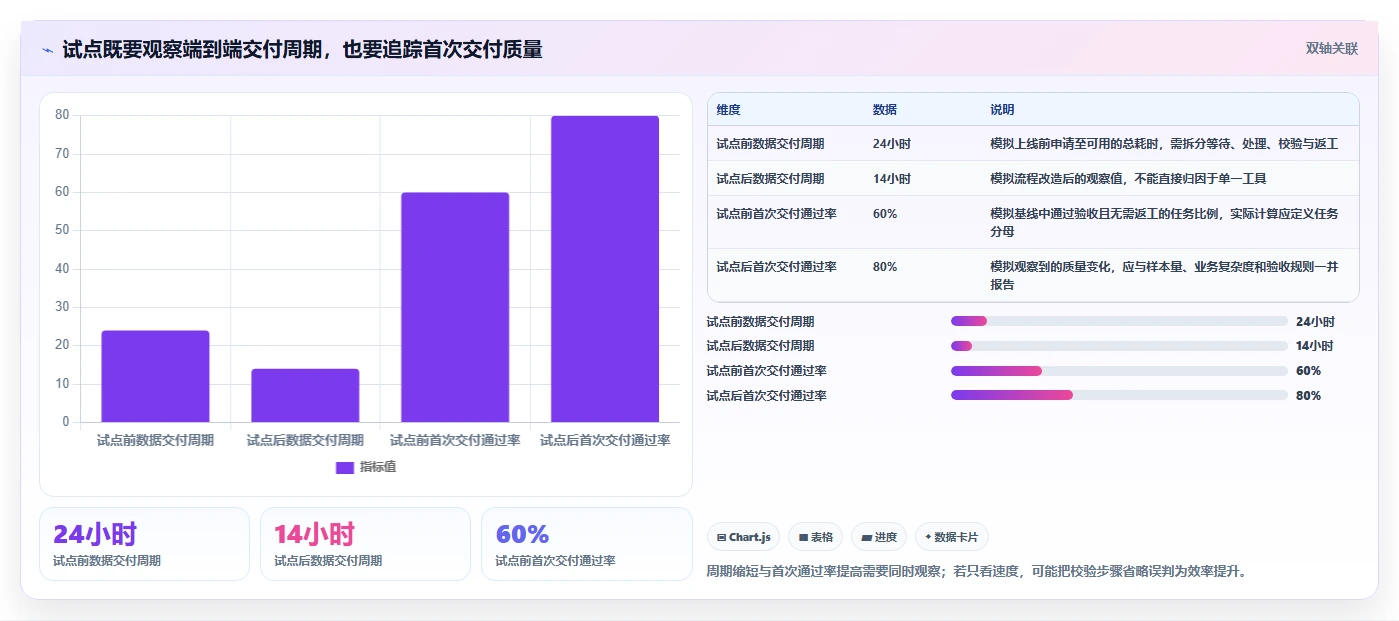This screenshot has height=621, width=1399.
Task: Click the Chart.js tag chip
Action: [743, 537]
